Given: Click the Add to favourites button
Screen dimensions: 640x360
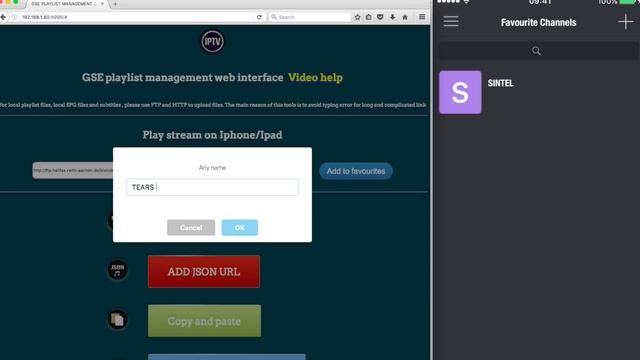Looking at the screenshot, I should click(x=356, y=171).
